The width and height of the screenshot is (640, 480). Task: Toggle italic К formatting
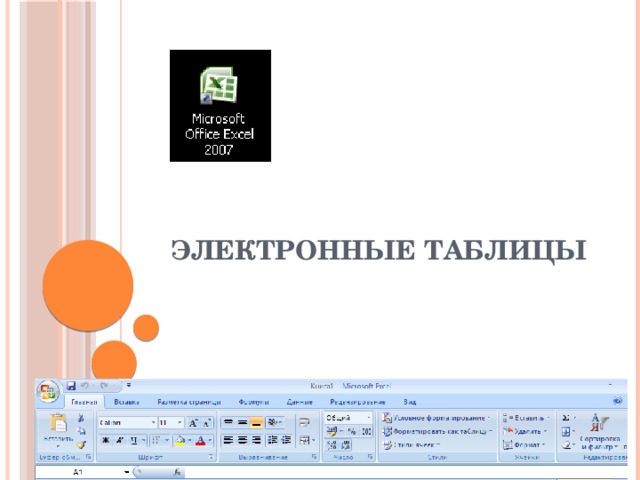120,440
